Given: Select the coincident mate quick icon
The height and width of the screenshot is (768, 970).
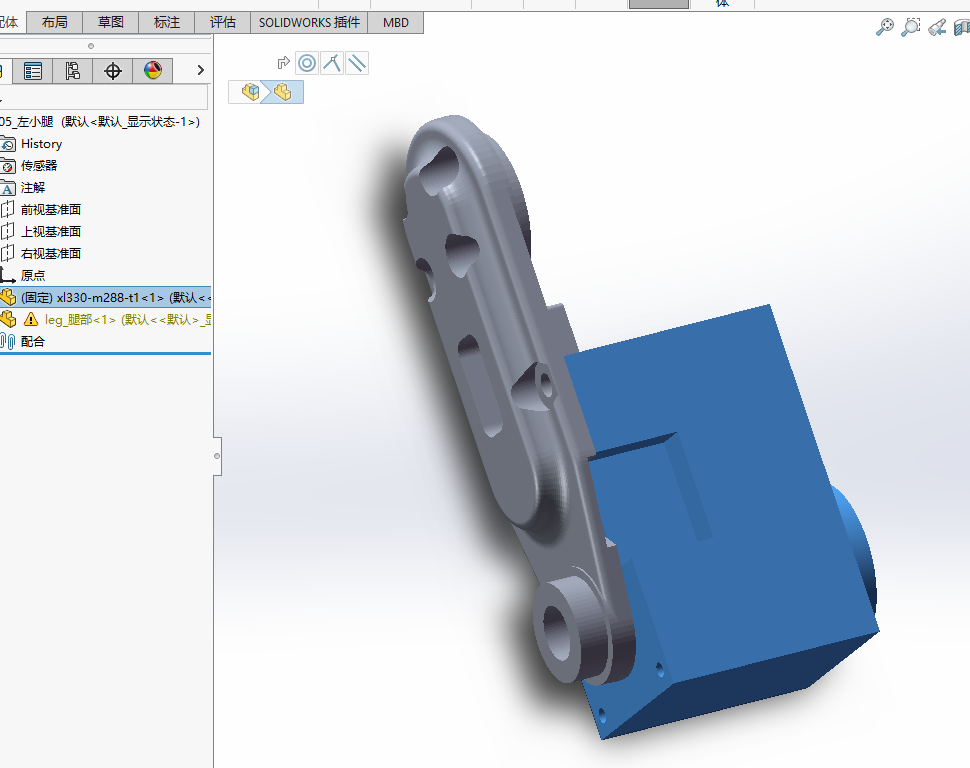Looking at the screenshot, I should [332, 63].
